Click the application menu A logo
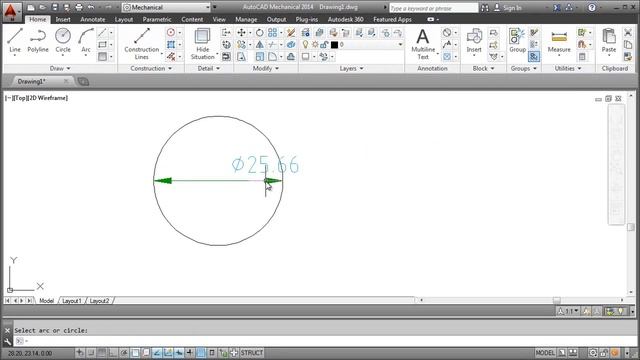The image size is (640, 360). click(x=11, y=11)
